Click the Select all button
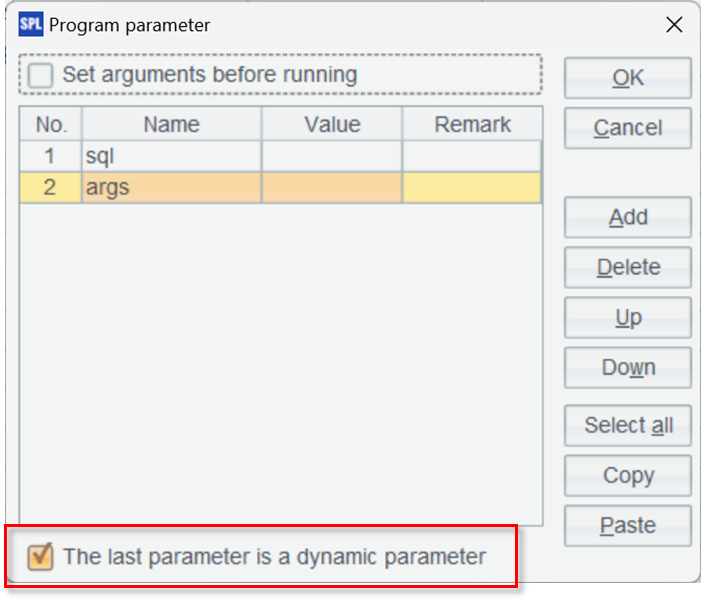701x601 pixels. point(627,425)
